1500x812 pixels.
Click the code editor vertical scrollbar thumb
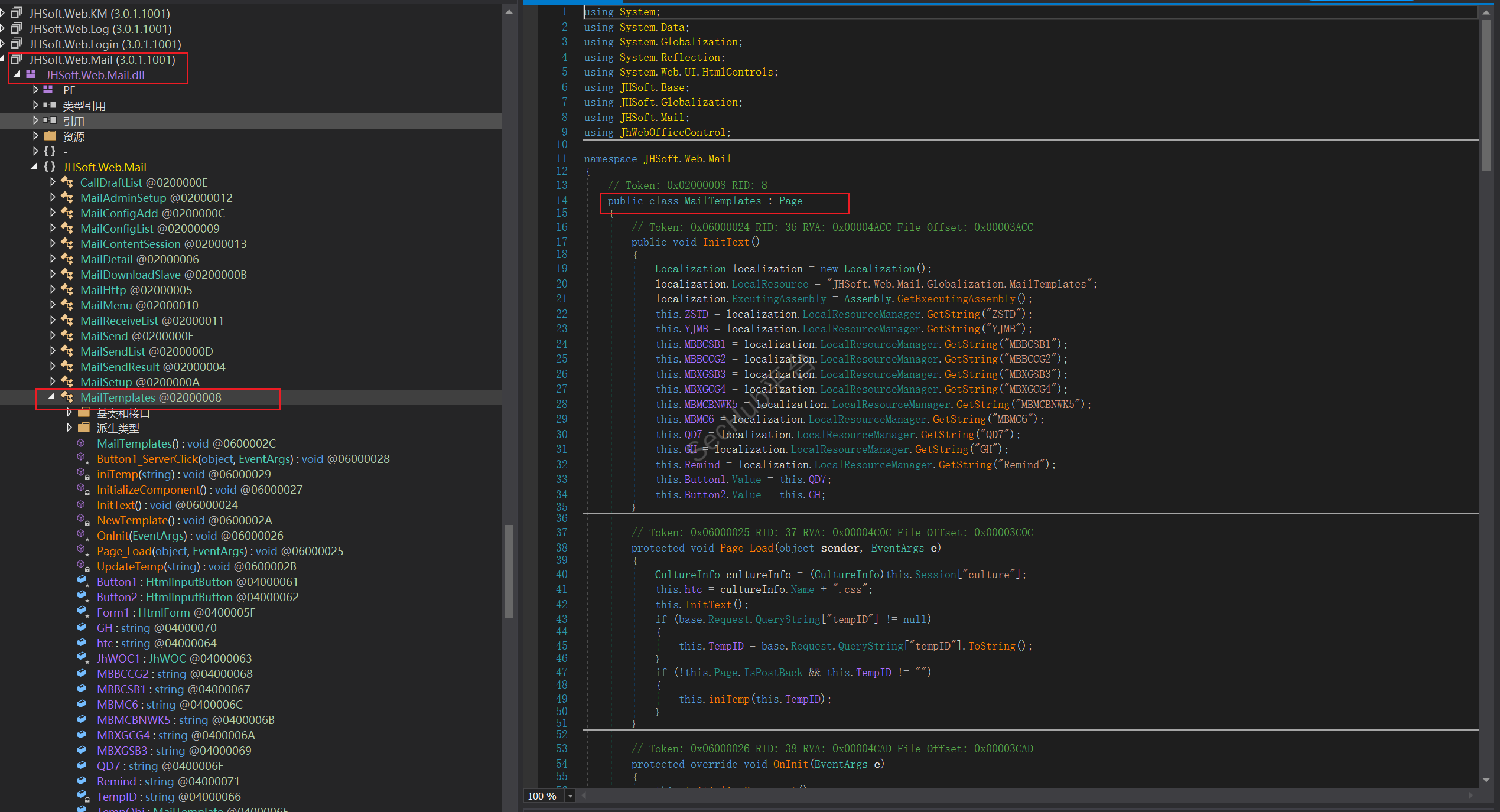pos(1486,95)
